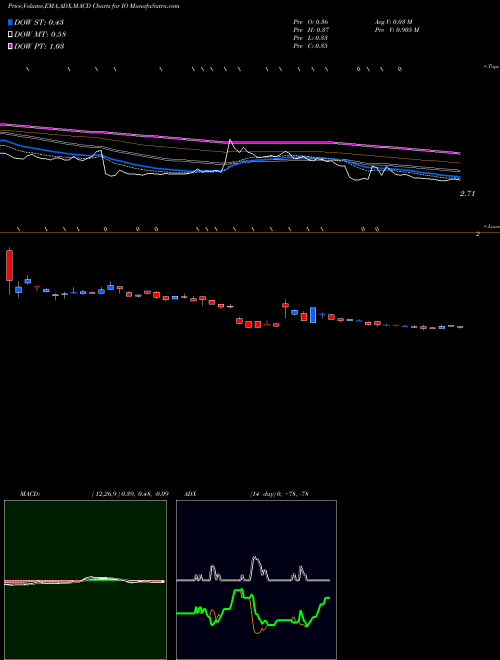Select the 'DOW PT: 1.03' legend text

(x=39, y=46)
